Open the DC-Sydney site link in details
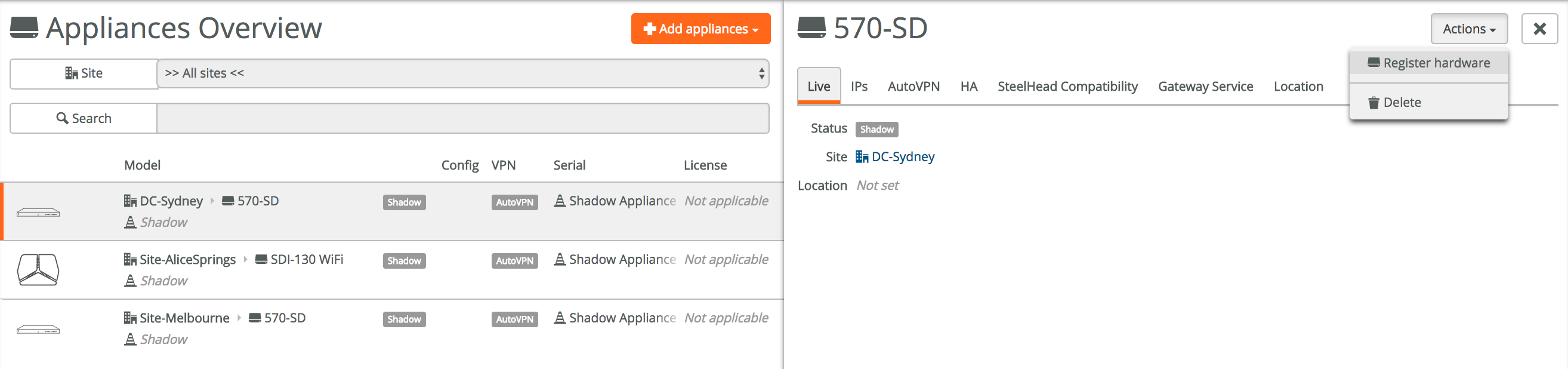 coord(902,156)
